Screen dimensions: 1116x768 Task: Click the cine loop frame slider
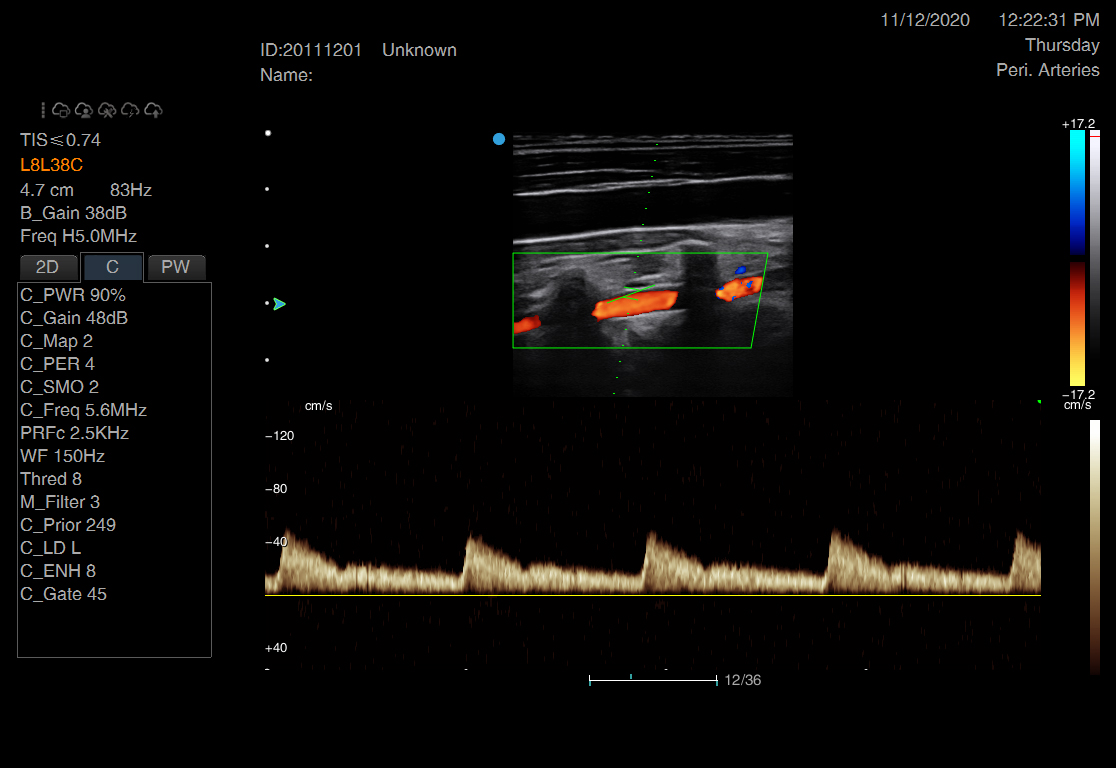653,680
